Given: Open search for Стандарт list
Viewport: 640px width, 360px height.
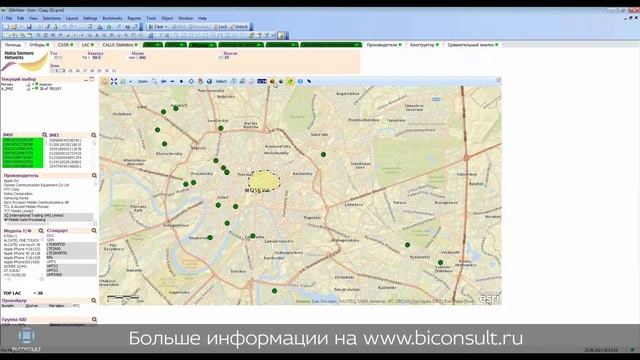Looking at the screenshot, I should pyautogui.click(x=94, y=231).
